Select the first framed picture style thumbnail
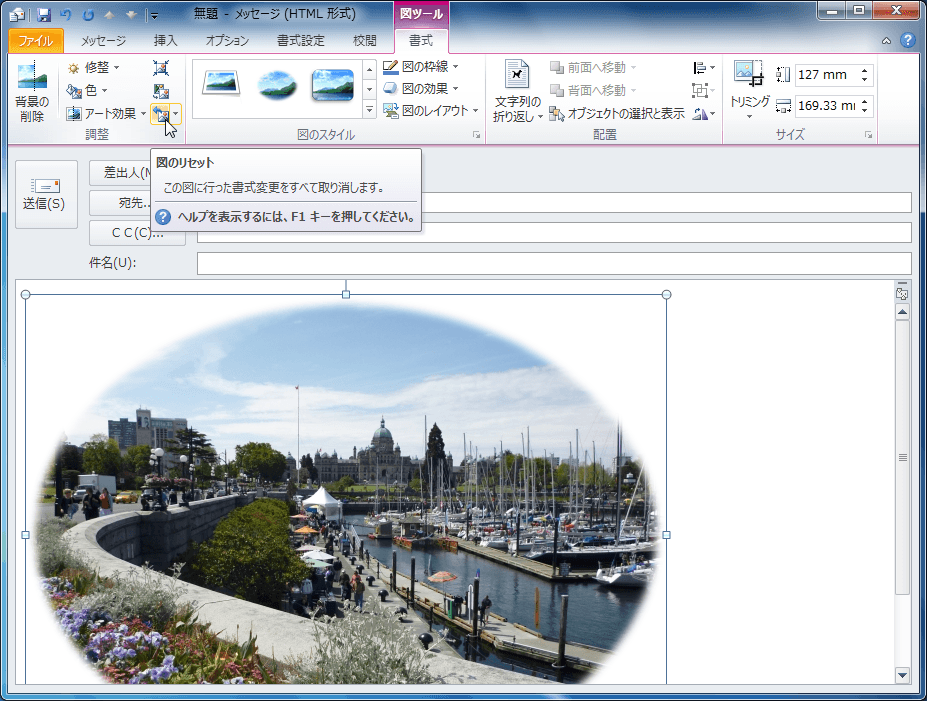The height and width of the screenshot is (701, 927). (x=221, y=84)
